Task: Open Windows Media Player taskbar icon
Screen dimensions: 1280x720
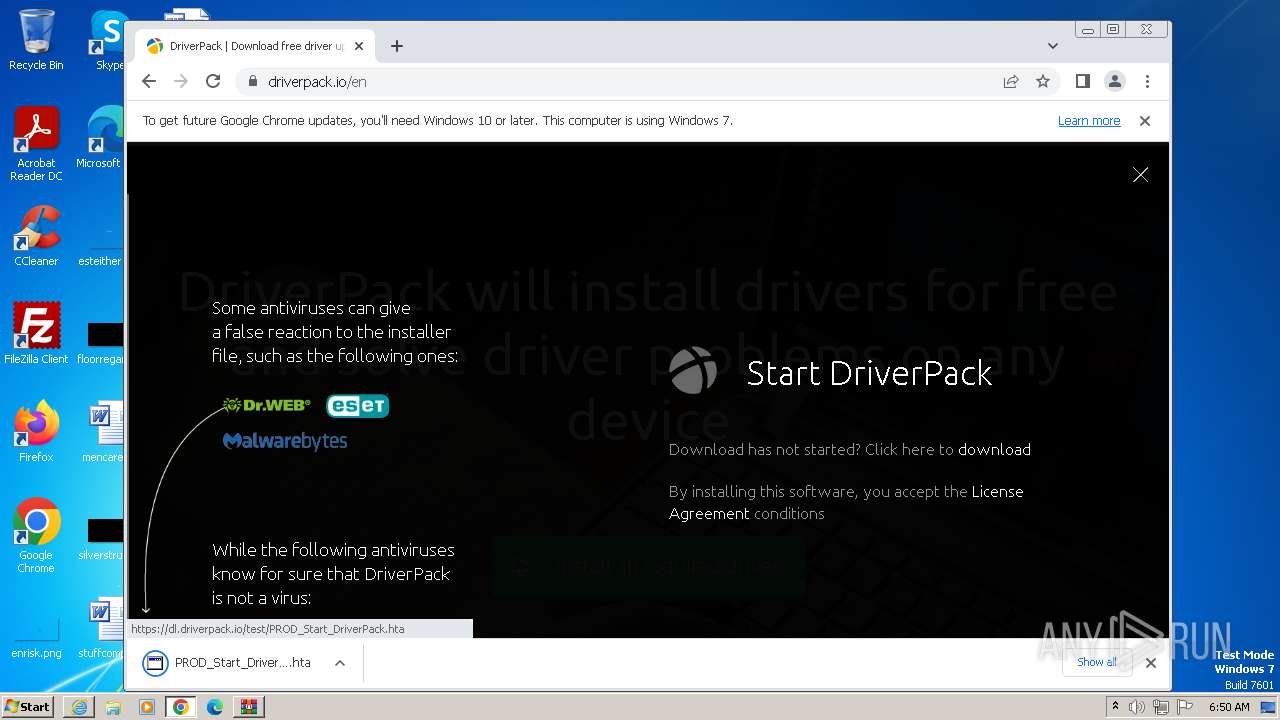Action: pyautogui.click(x=147, y=707)
